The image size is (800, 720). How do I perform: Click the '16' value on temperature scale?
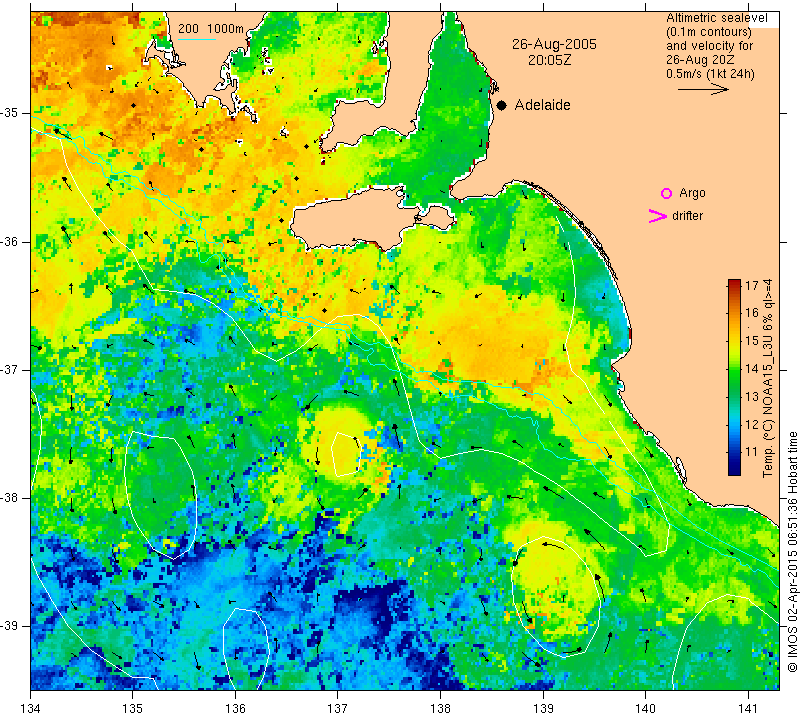(x=752, y=313)
